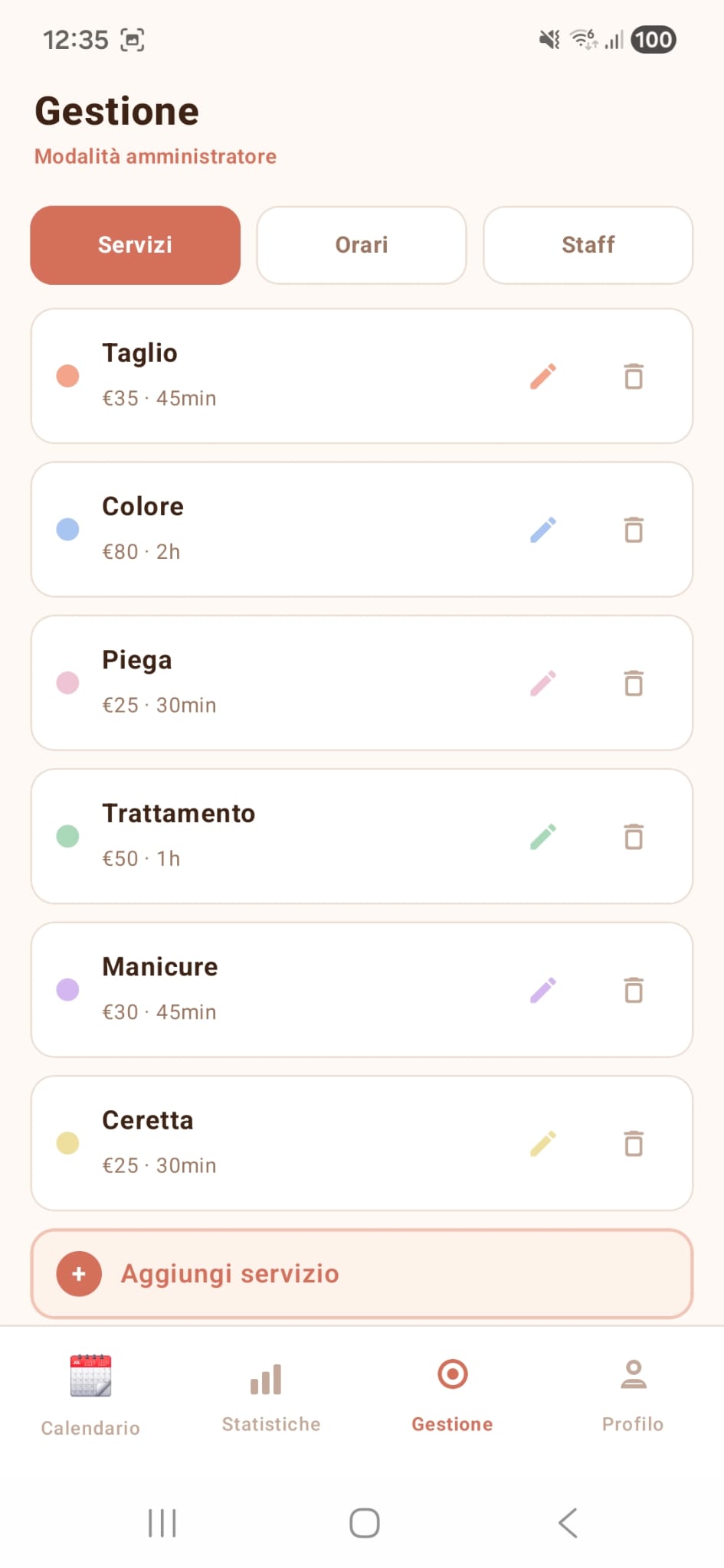This screenshot has width=724, height=1568.
Task: Click the green pencil for Trattamento
Action: pyautogui.click(x=543, y=836)
